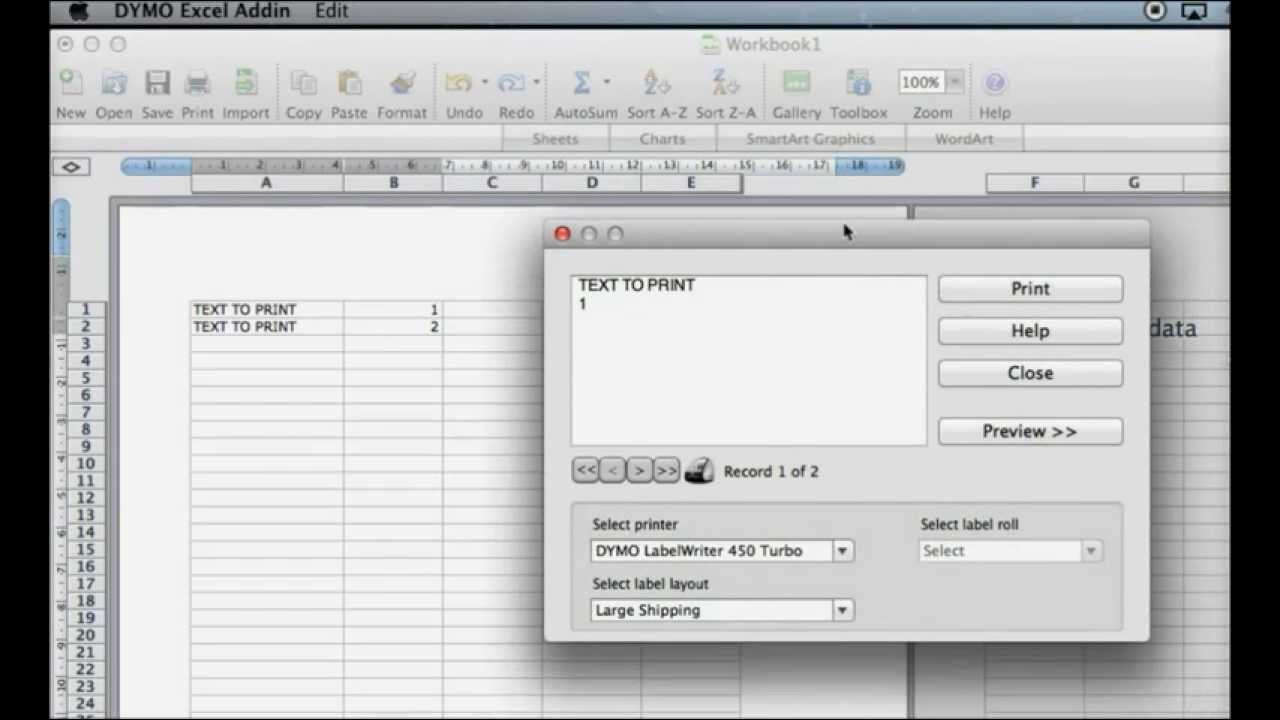1280x720 pixels.
Task: Click cell B1 with value 1
Action: click(x=393, y=310)
